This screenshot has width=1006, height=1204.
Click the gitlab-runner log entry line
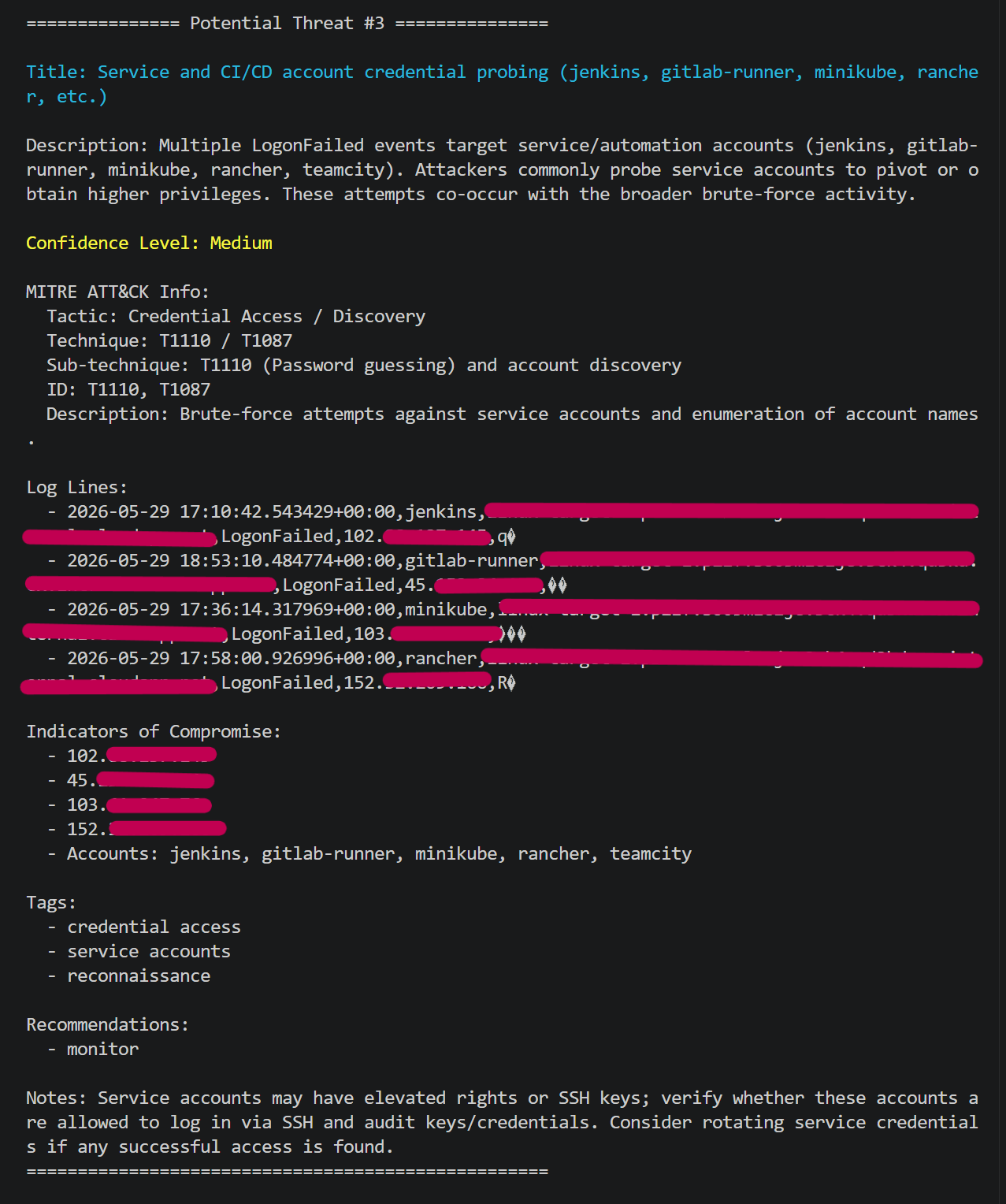coord(503,573)
